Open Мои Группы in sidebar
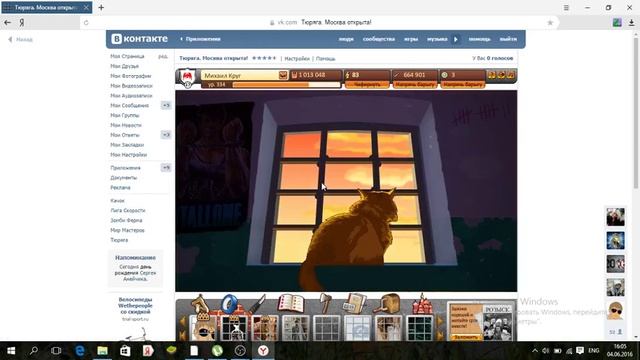Image resolution: width=640 pixels, height=360 pixels. tap(124, 115)
